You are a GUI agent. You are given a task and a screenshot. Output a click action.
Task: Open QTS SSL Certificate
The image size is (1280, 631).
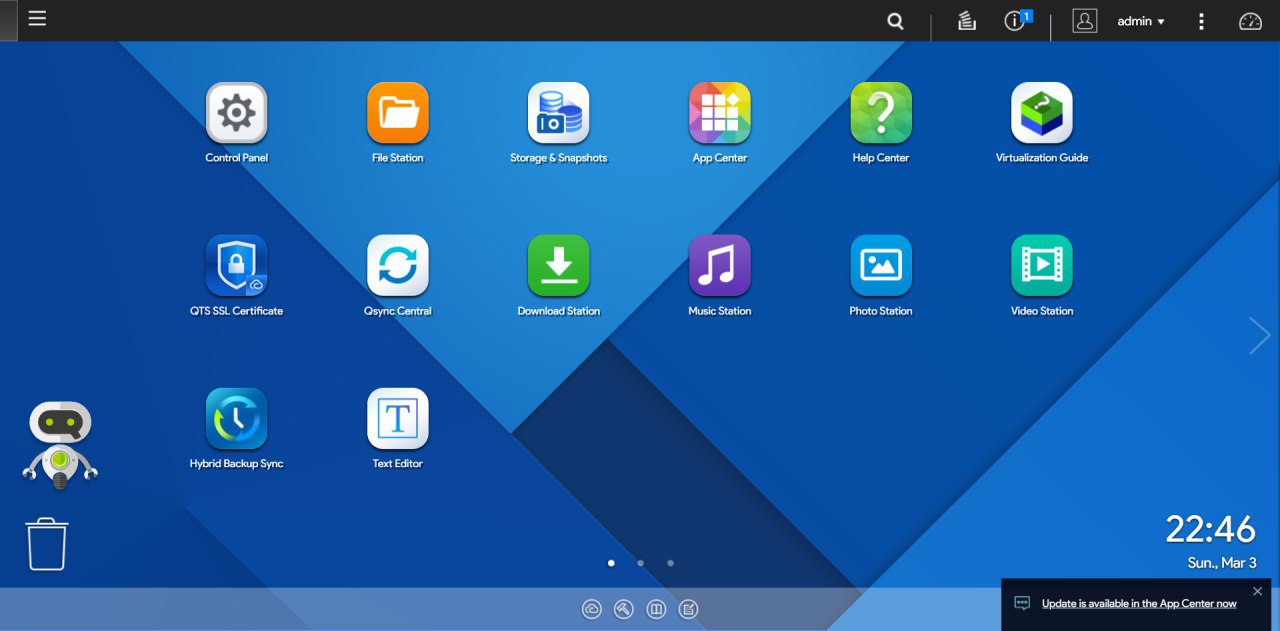(x=236, y=266)
